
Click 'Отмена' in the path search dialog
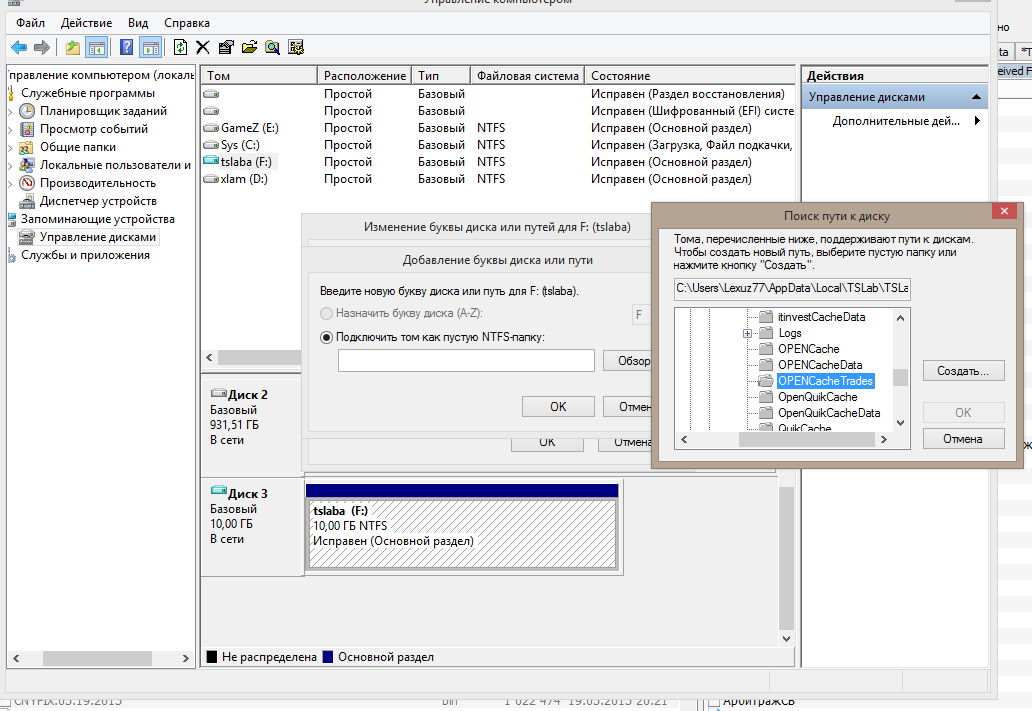962,438
